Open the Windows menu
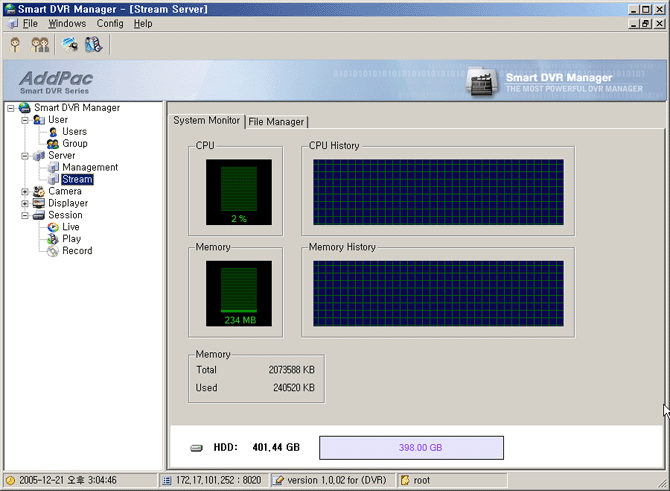The width and height of the screenshot is (670, 491). [67, 24]
